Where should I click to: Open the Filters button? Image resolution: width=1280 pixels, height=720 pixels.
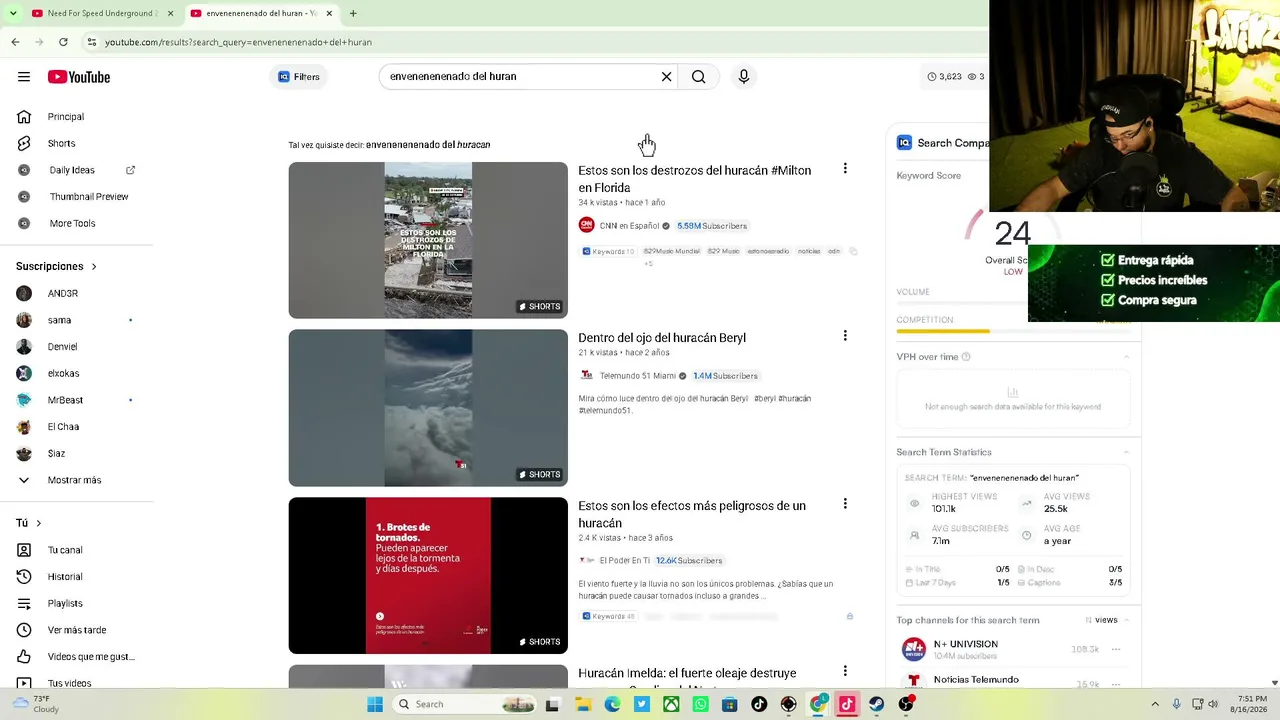click(299, 77)
